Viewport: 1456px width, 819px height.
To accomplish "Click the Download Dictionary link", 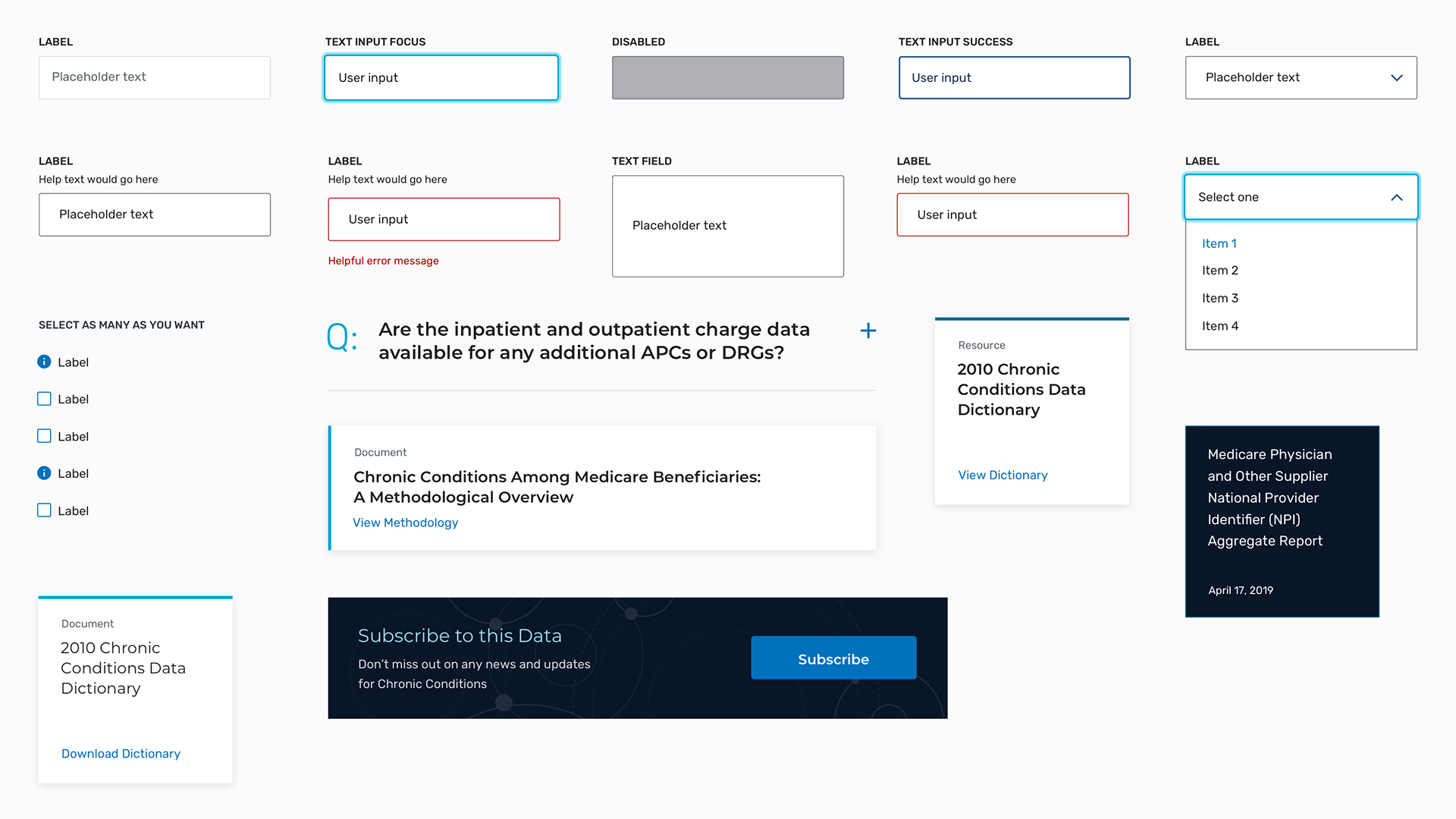I will (121, 753).
